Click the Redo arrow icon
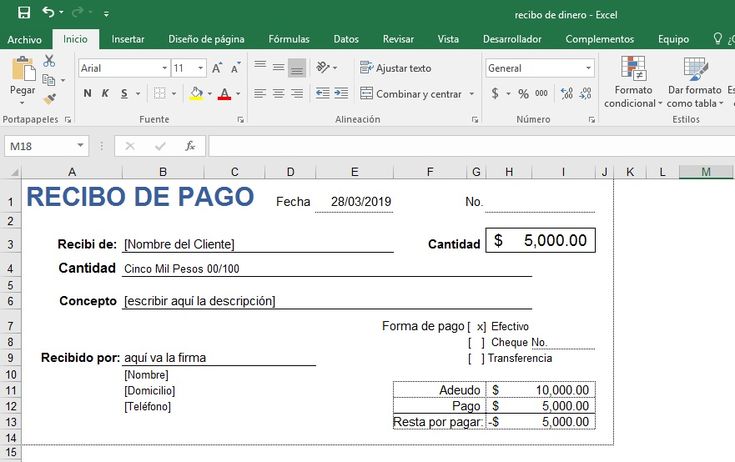 click(x=78, y=12)
